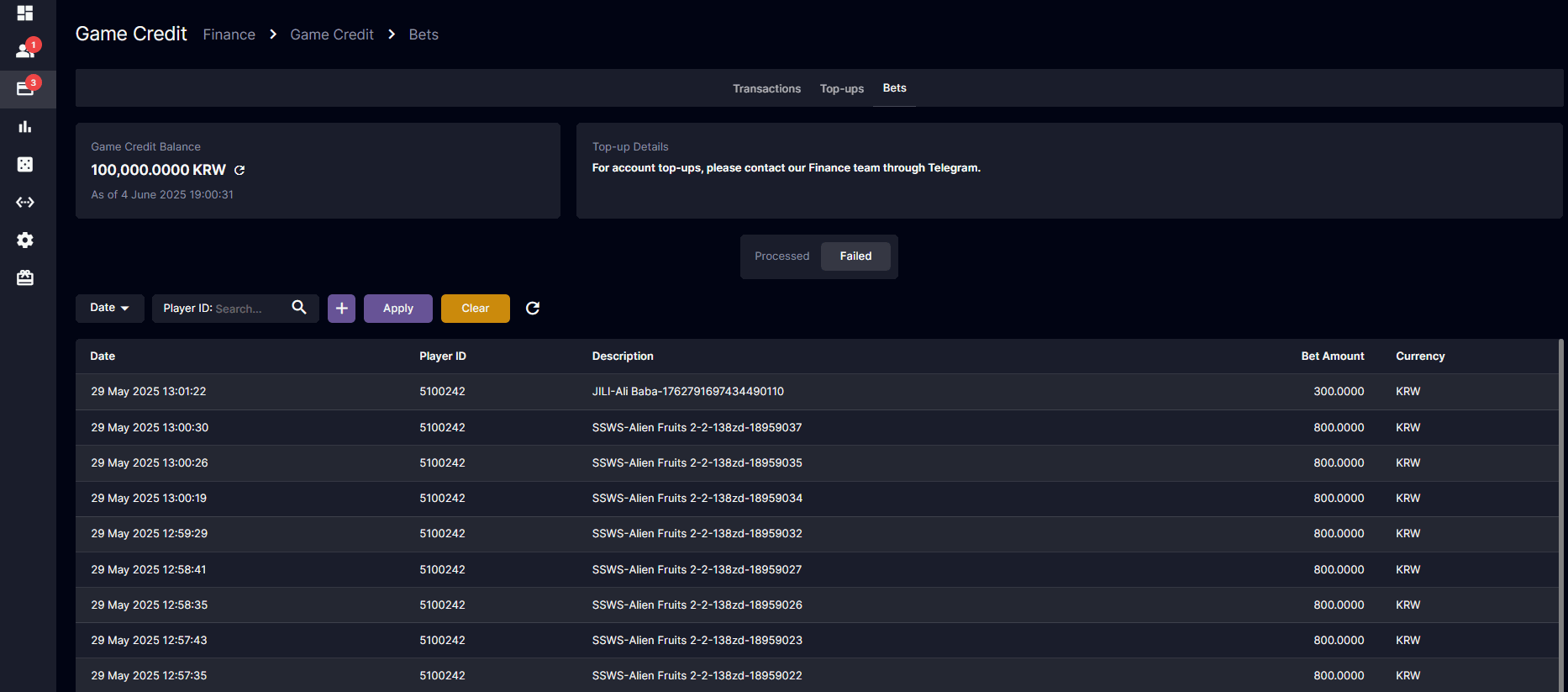Viewport: 1568px width, 692px height.
Task: Select the 29 May 2025 12:58:35 date cell
Action: [x=150, y=605]
